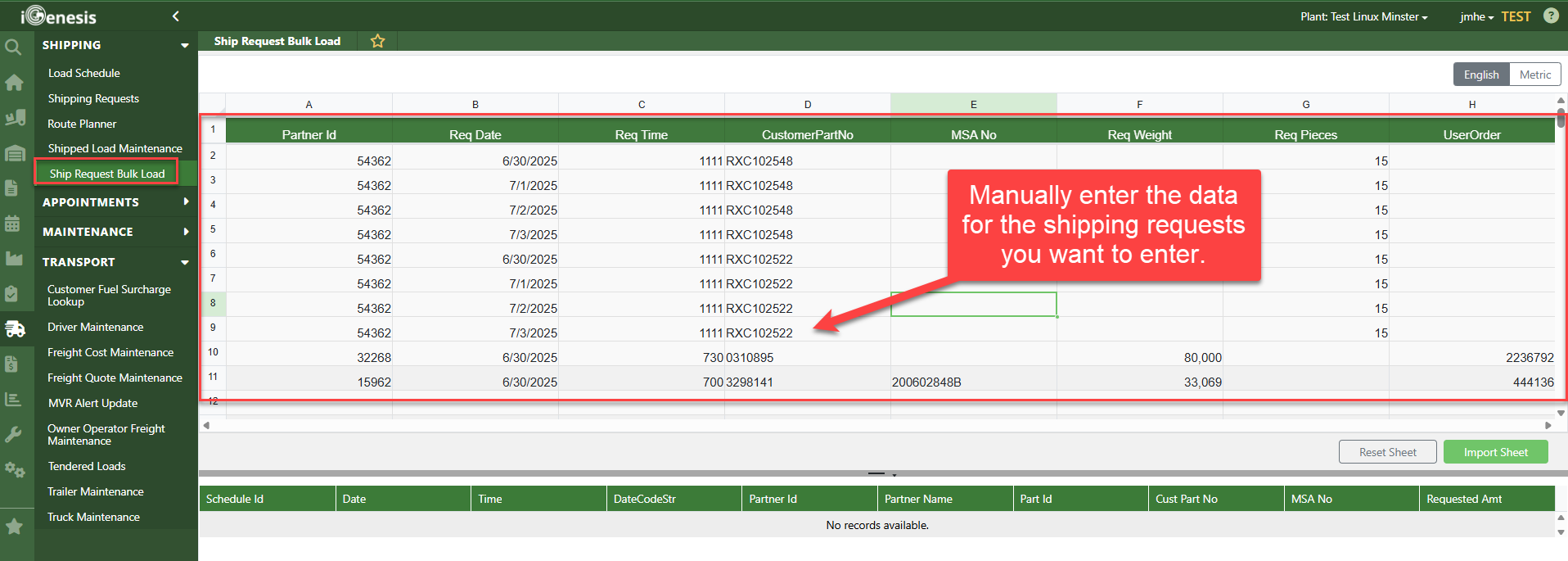1568x561 pixels.
Task: Sort results by Schedule Id column
Action: 267,499
